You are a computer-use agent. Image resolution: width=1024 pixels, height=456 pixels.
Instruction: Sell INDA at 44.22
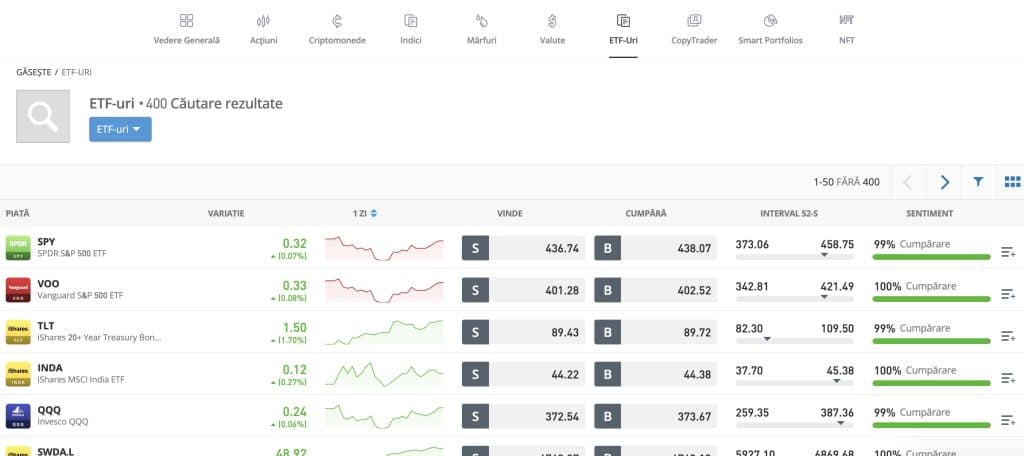click(523, 374)
